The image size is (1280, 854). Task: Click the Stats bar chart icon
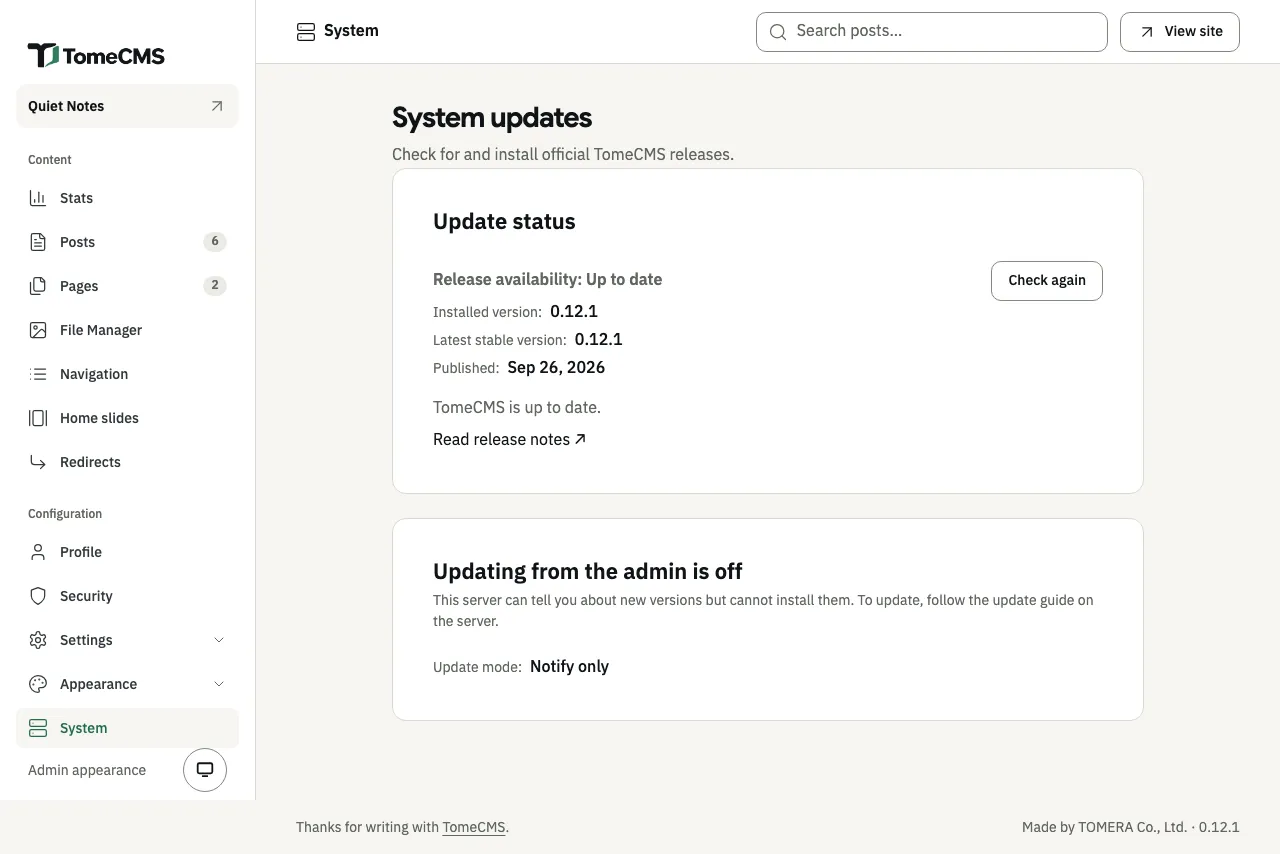pos(38,198)
